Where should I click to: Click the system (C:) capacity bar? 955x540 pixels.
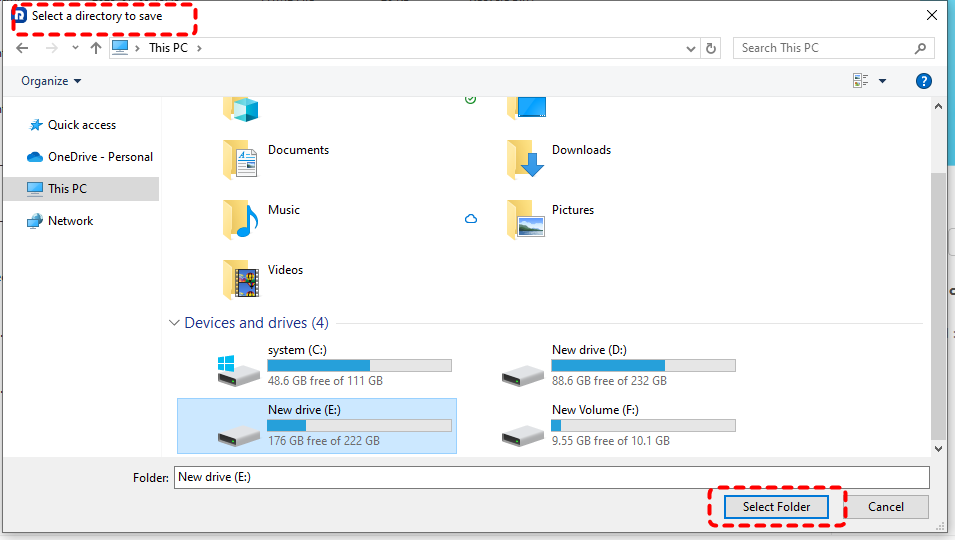click(x=359, y=365)
